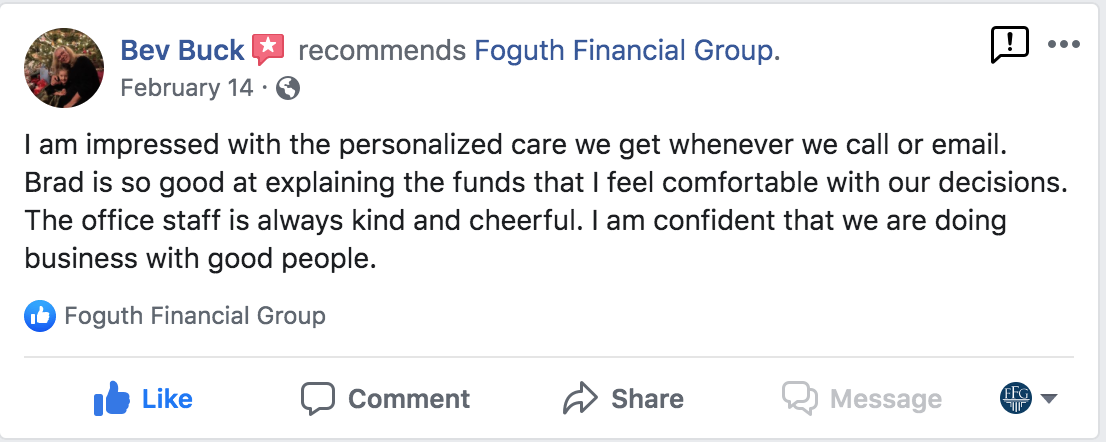Click the February 14 post date

pos(186,88)
